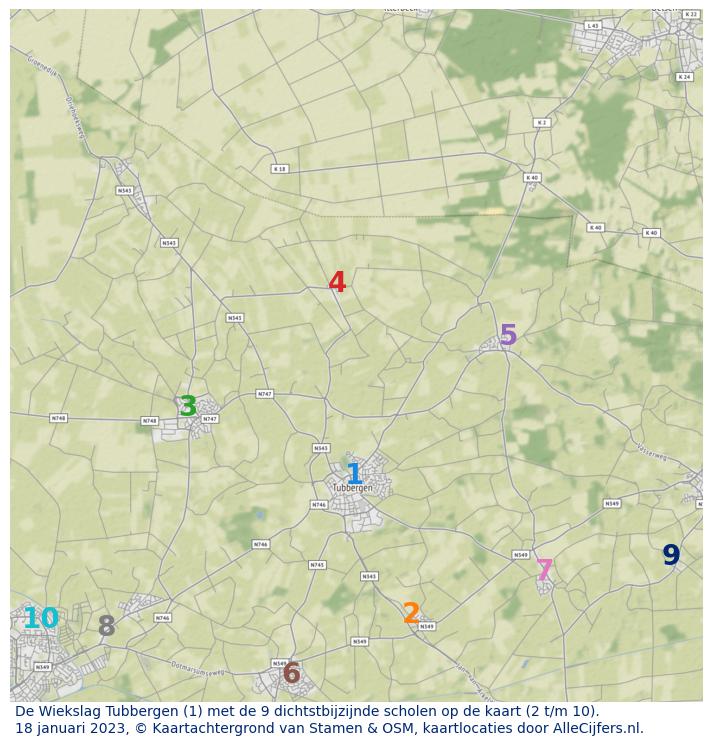Viewport: 712px width, 745px height.
Task: Click the dark navy marker number 9
Action: (x=671, y=555)
